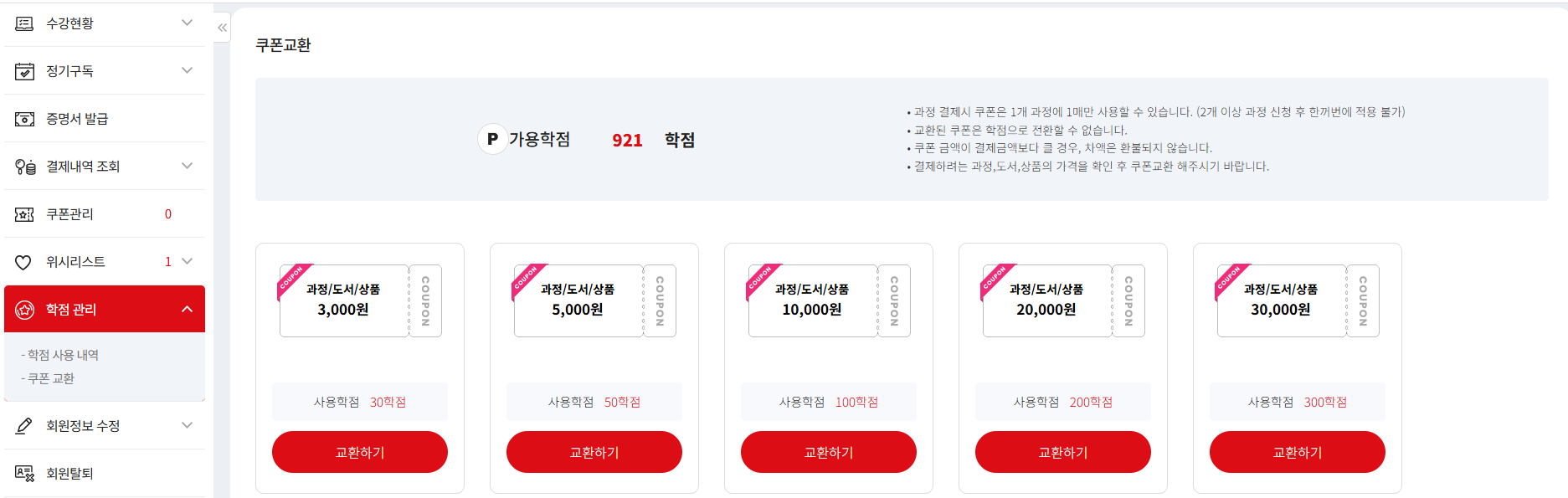Click the 위시리스트 heart icon
The height and width of the screenshot is (498, 1568).
click(23, 262)
